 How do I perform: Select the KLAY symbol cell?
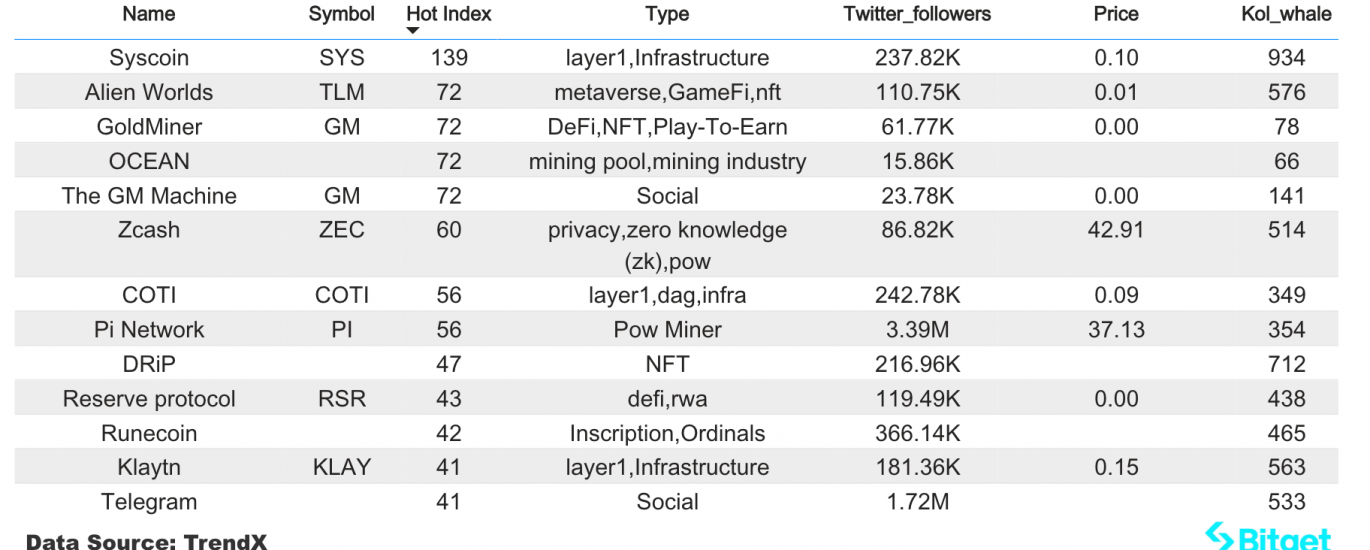[341, 467]
